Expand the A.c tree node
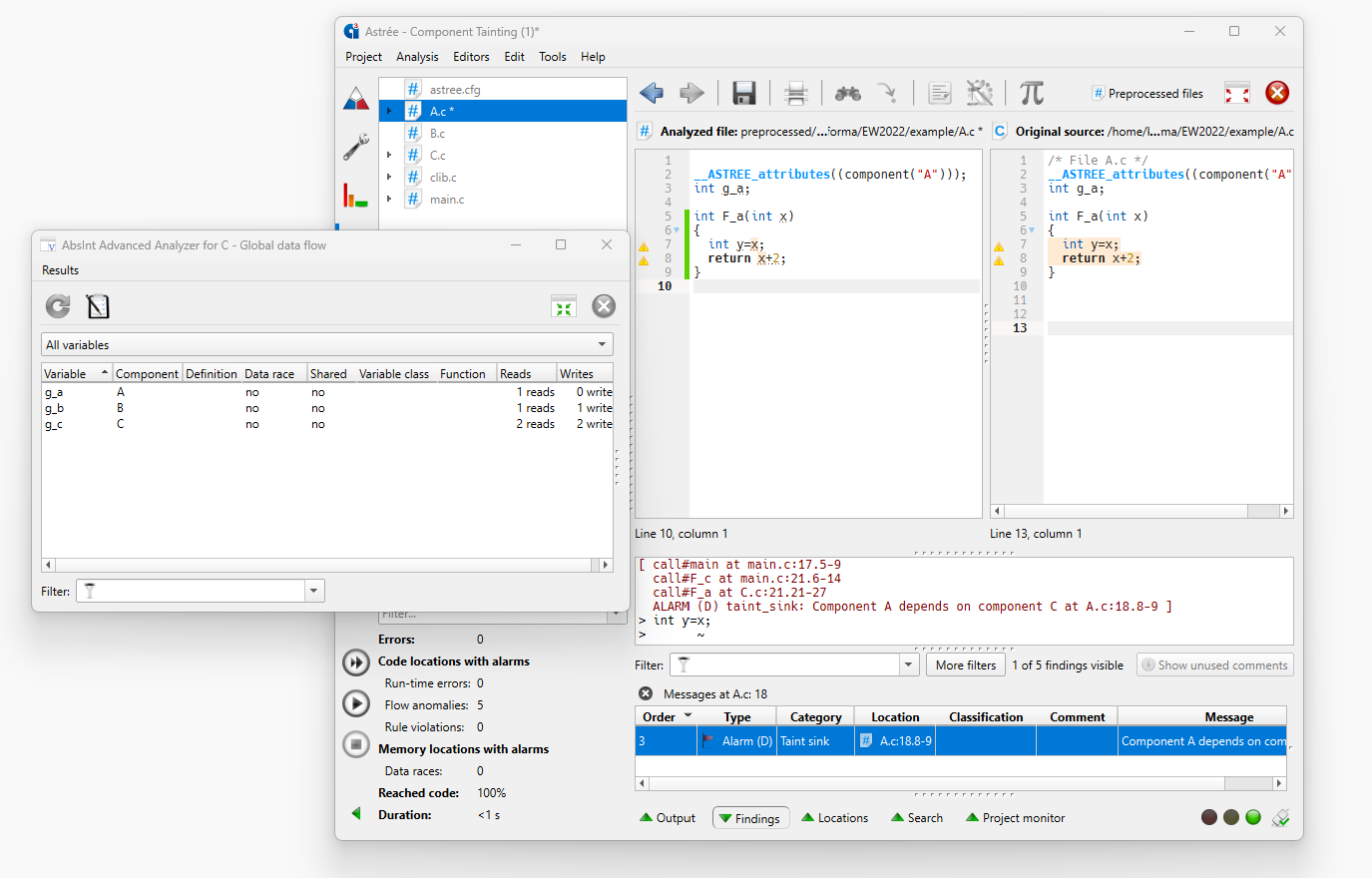The height and width of the screenshot is (878, 1372). point(389,112)
